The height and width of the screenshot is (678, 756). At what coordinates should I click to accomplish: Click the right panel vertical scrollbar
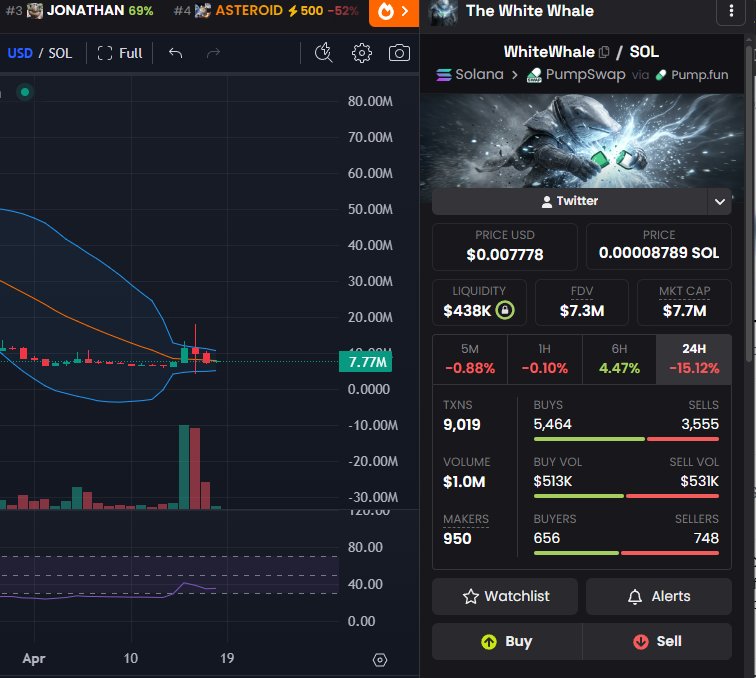[749, 203]
